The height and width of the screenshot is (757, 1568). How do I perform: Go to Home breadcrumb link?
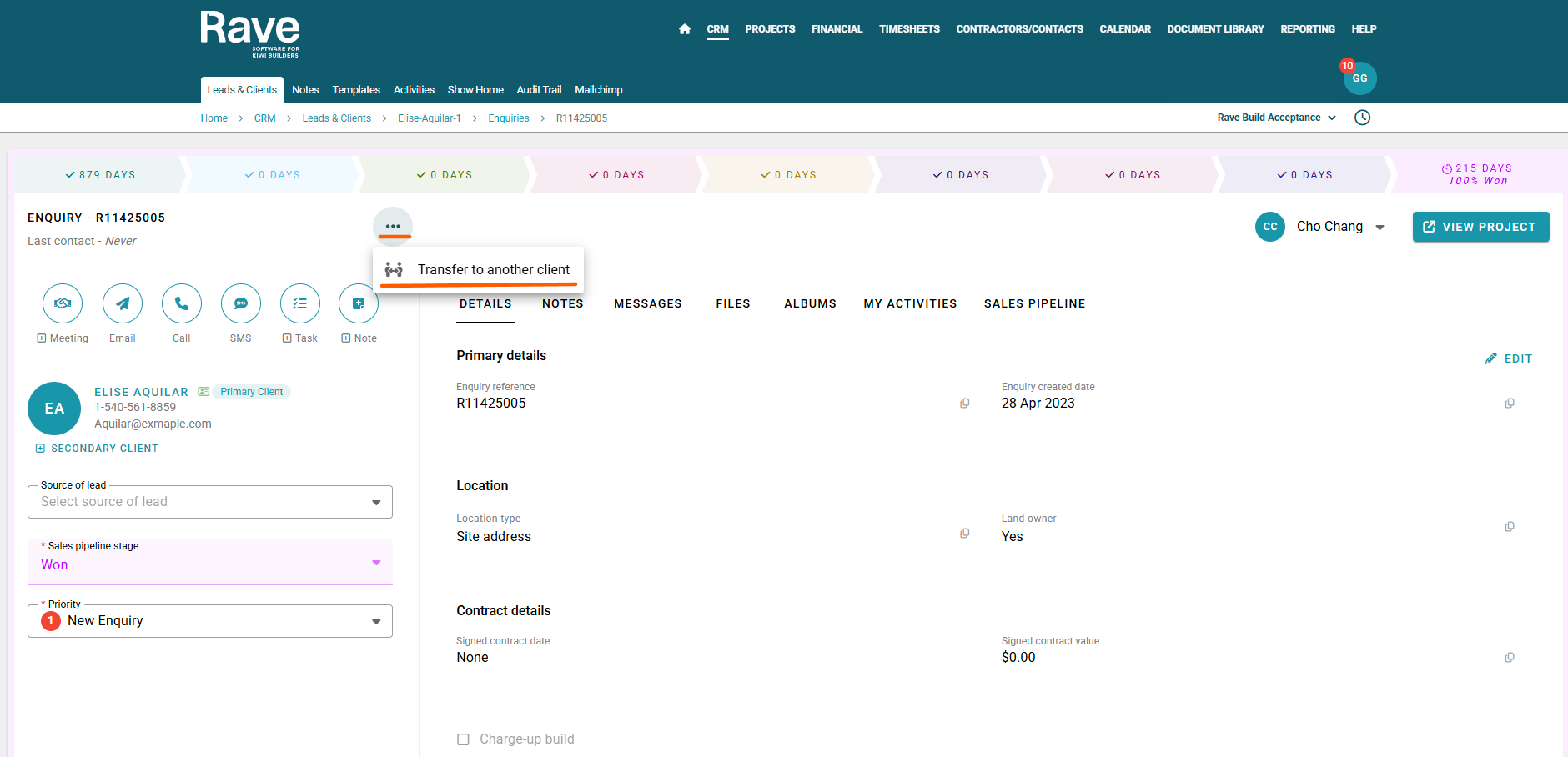[x=214, y=118]
